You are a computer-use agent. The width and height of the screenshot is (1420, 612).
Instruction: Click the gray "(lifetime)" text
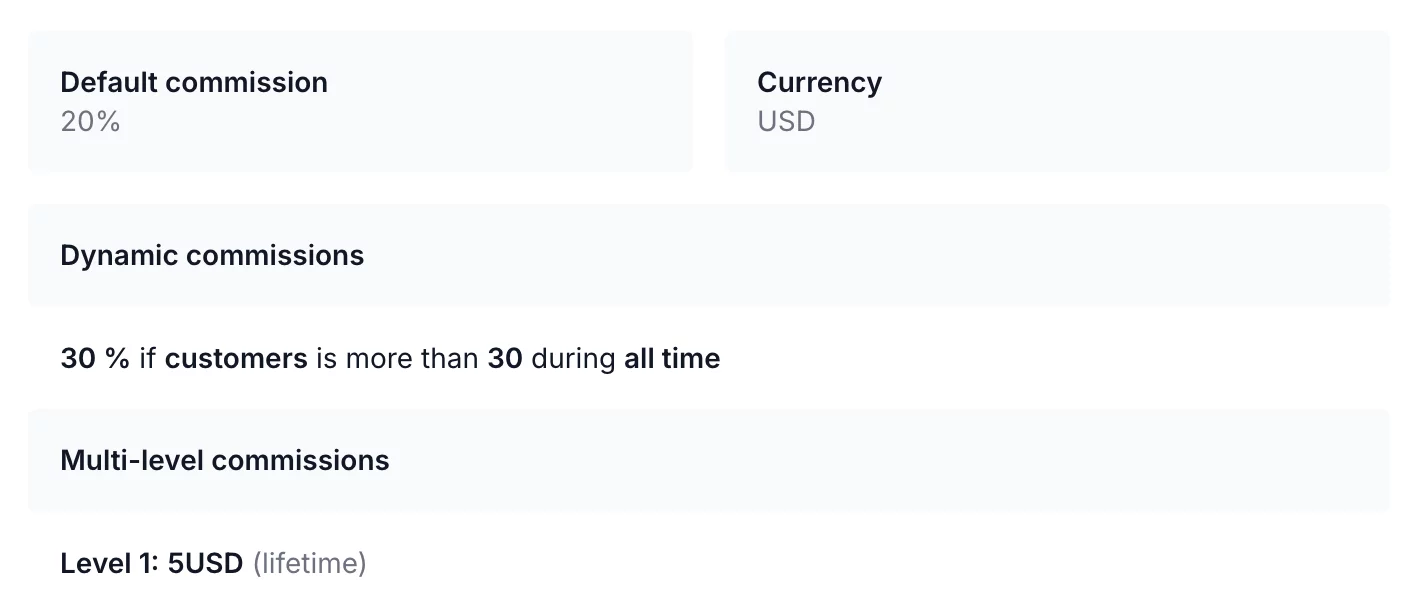click(x=310, y=564)
